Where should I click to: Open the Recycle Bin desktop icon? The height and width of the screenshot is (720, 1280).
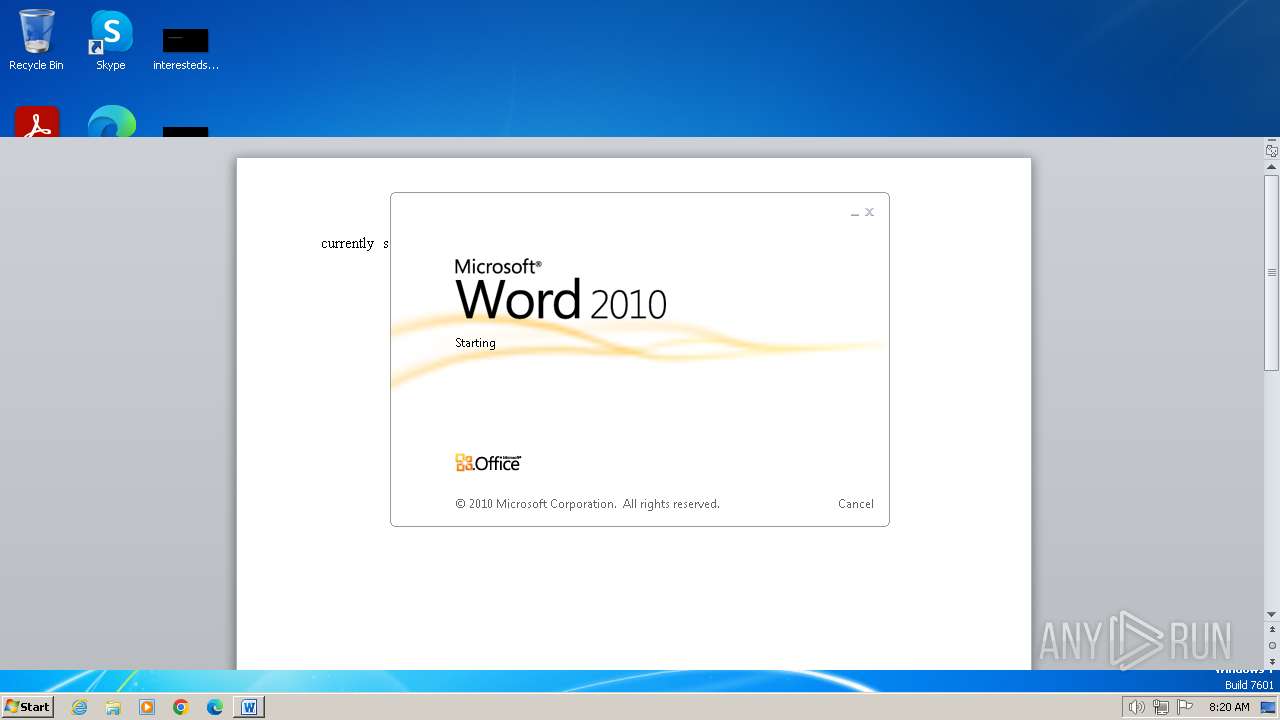36,40
